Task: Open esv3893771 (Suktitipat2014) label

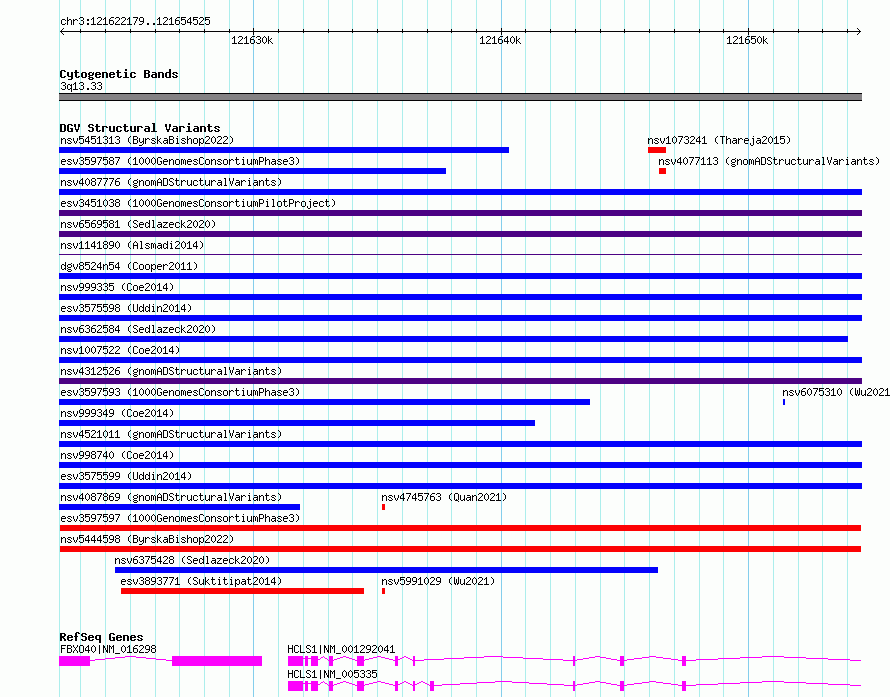Action: coord(201,581)
